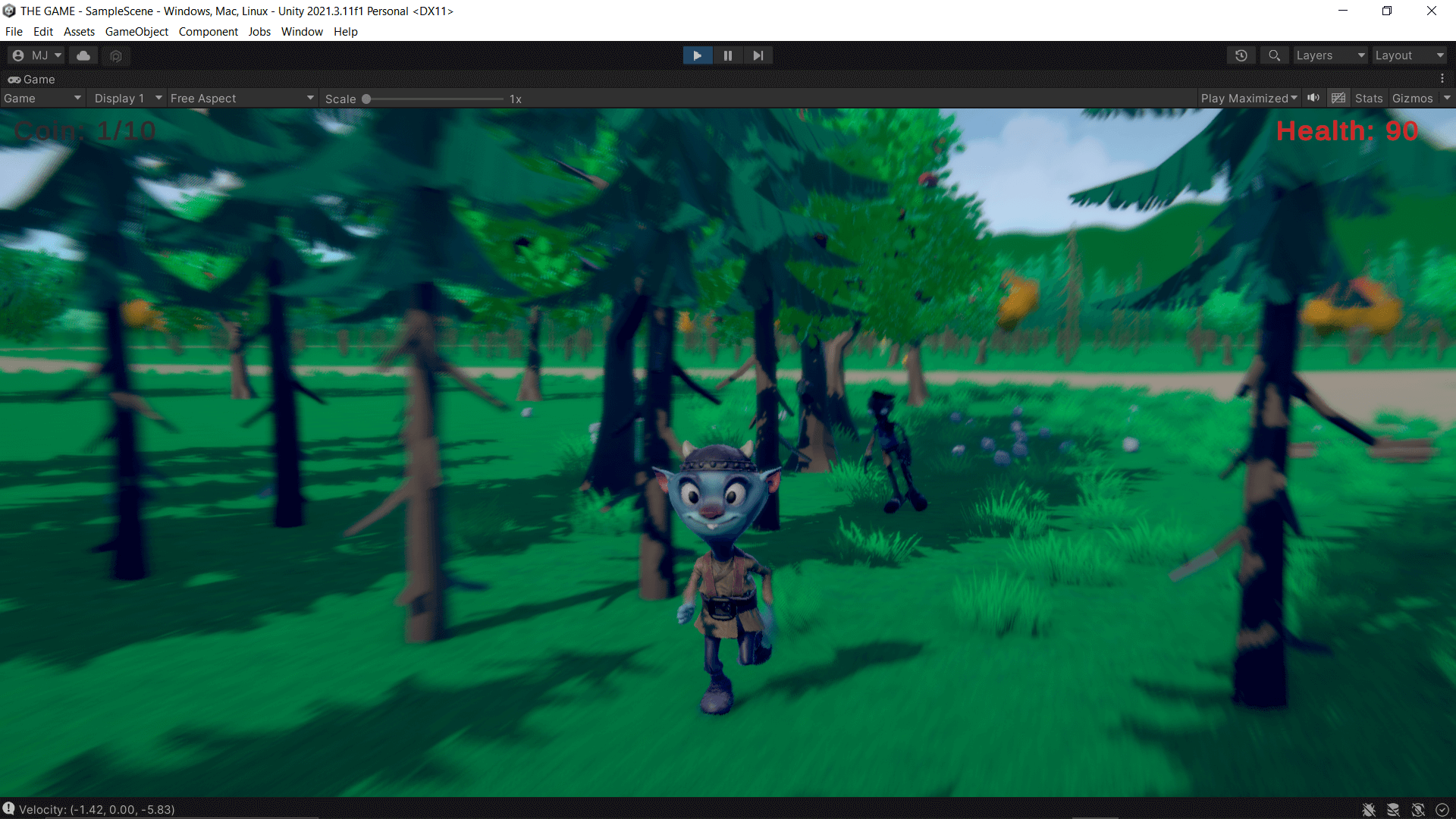Click the Undo History clock icon
Image resolution: width=1456 pixels, height=819 pixels.
coord(1241,55)
